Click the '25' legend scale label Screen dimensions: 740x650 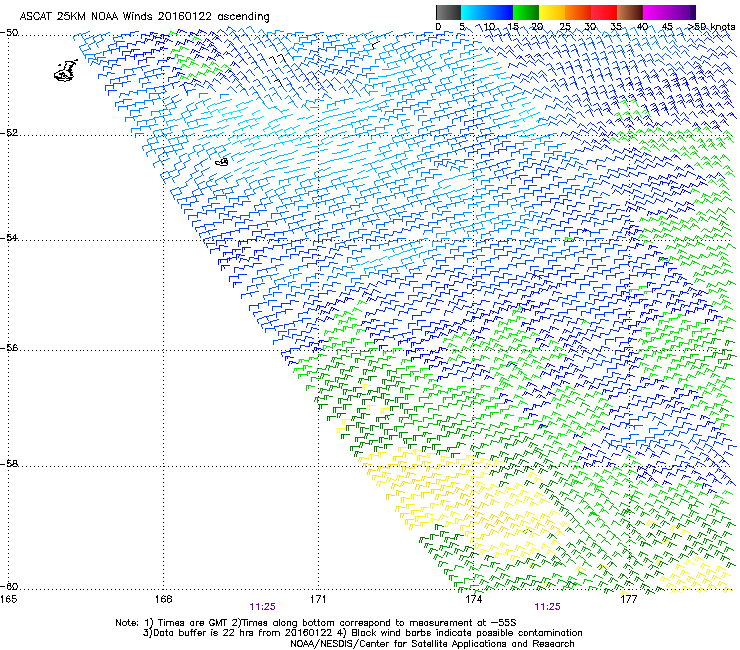point(565,27)
